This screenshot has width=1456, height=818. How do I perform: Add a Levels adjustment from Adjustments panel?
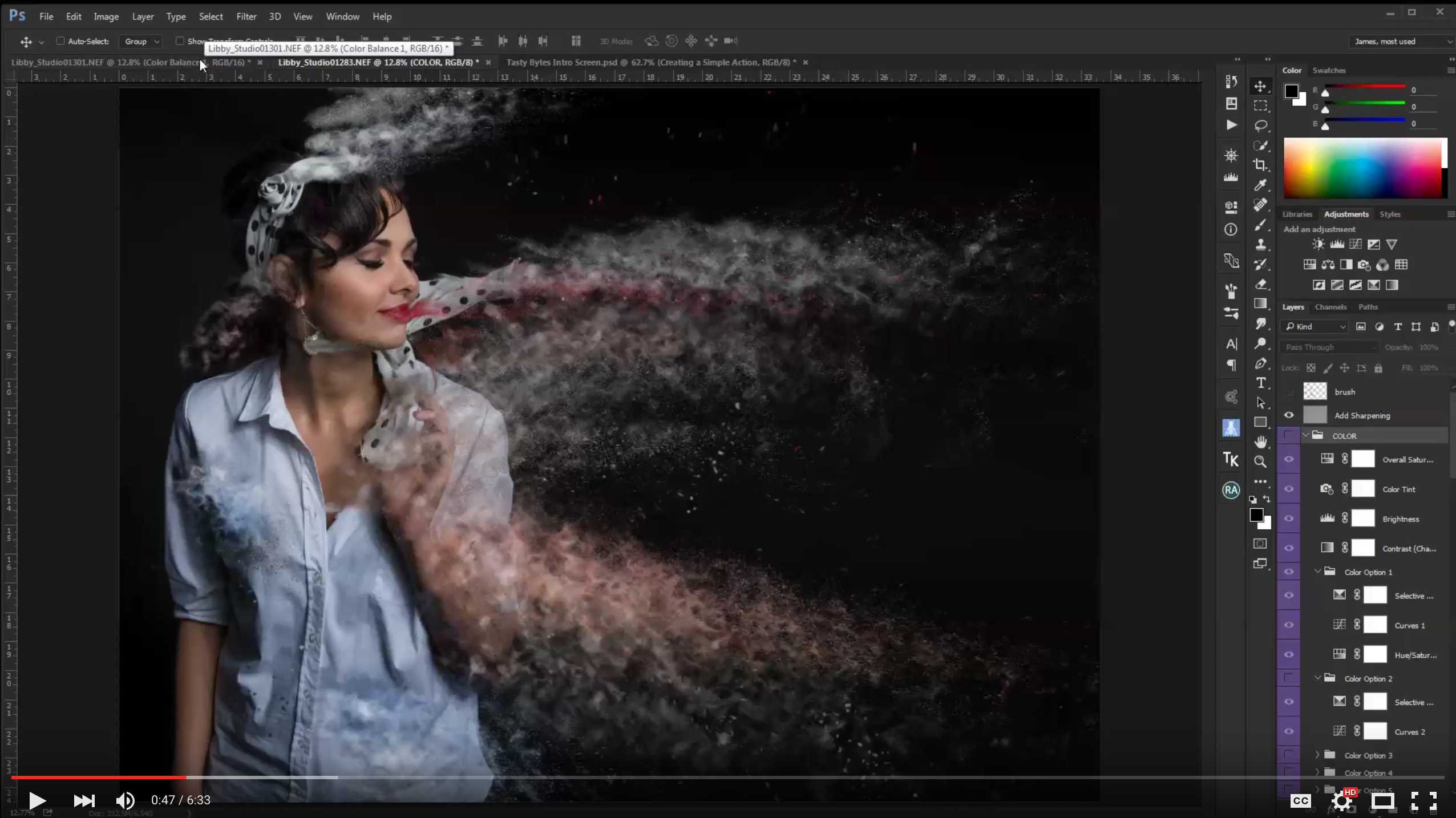click(1337, 244)
